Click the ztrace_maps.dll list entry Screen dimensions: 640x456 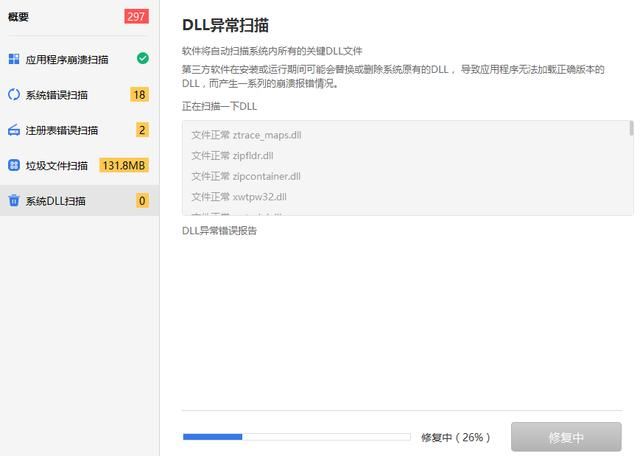[x=247, y=135]
